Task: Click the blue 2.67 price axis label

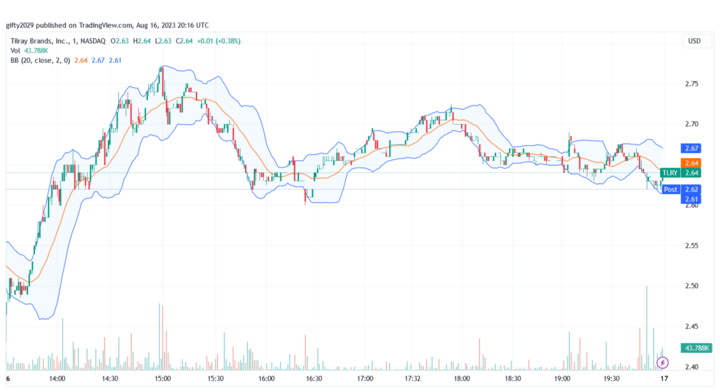Action: click(x=691, y=148)
